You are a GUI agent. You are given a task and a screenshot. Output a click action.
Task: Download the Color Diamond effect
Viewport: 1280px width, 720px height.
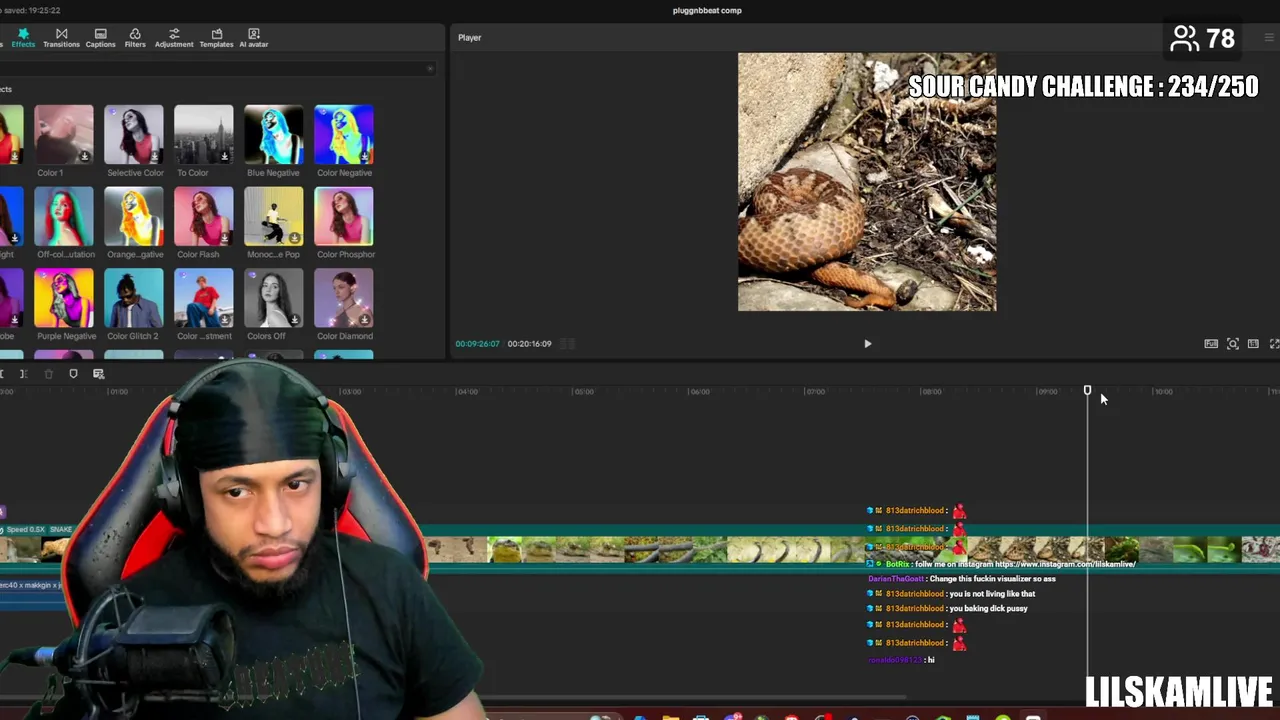364,320
